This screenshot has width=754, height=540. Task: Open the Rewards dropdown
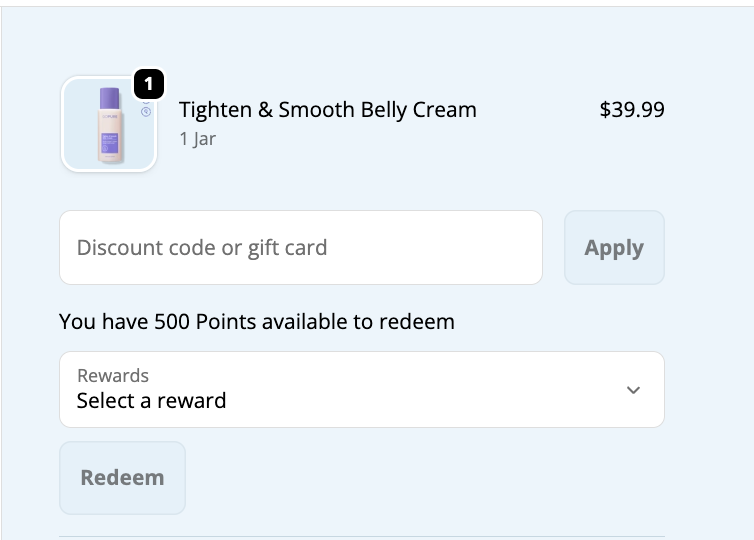pyautogui.click(x=361, y=389)
